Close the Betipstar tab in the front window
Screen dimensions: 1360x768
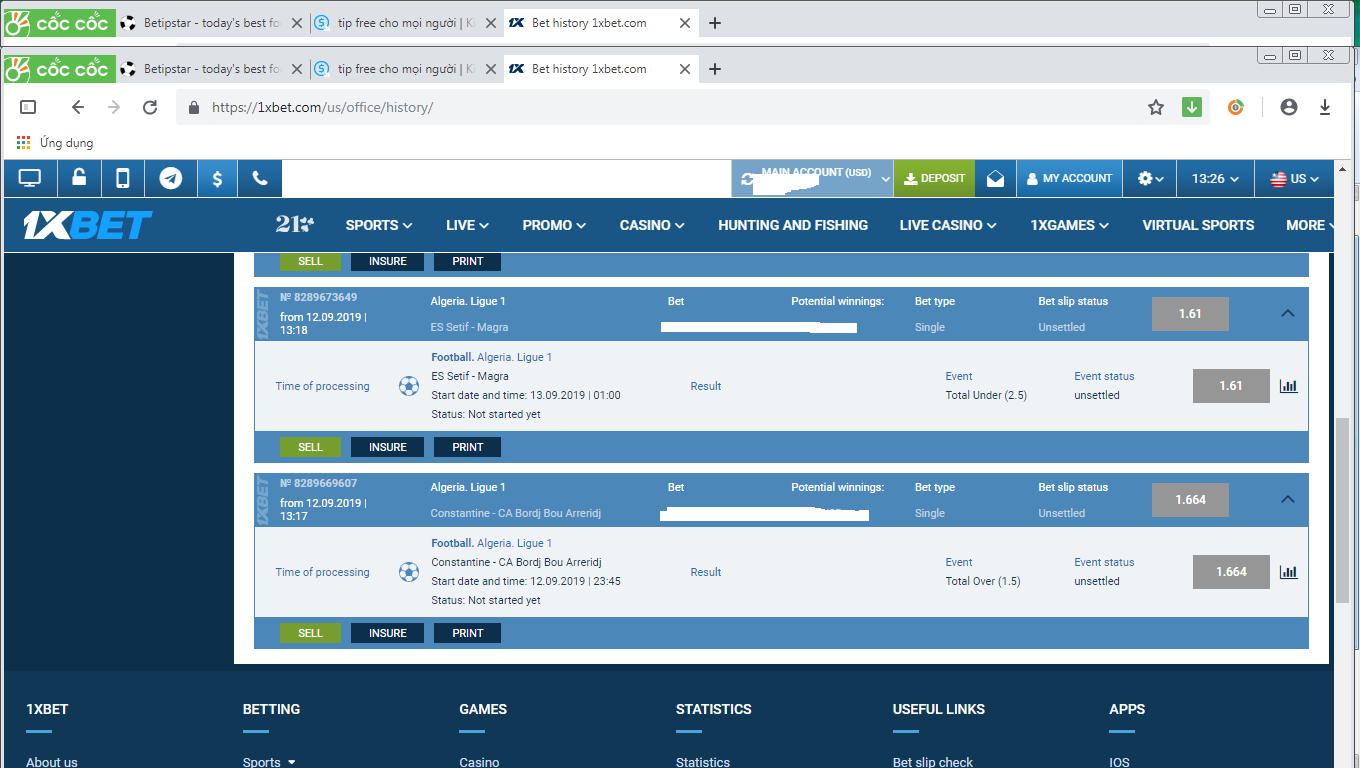pyautogui.click(x=297, y=69)
